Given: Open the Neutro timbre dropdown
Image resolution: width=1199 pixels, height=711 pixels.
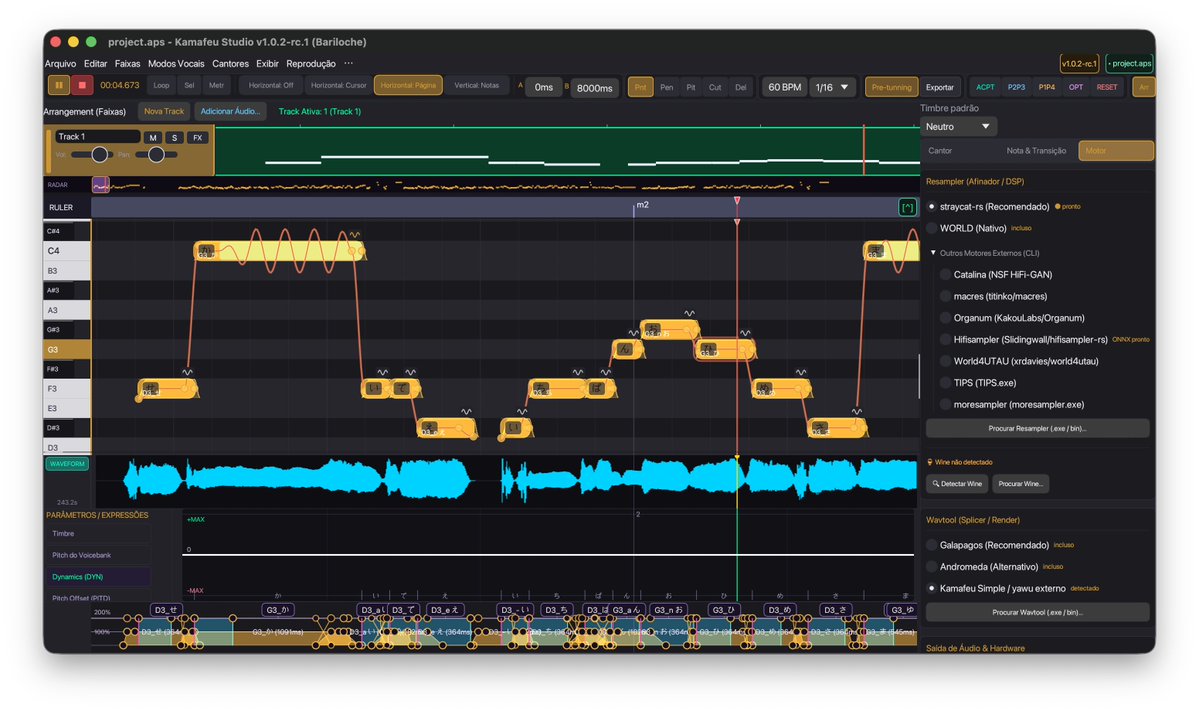Looking at the screenshot, I should [958, 127].
